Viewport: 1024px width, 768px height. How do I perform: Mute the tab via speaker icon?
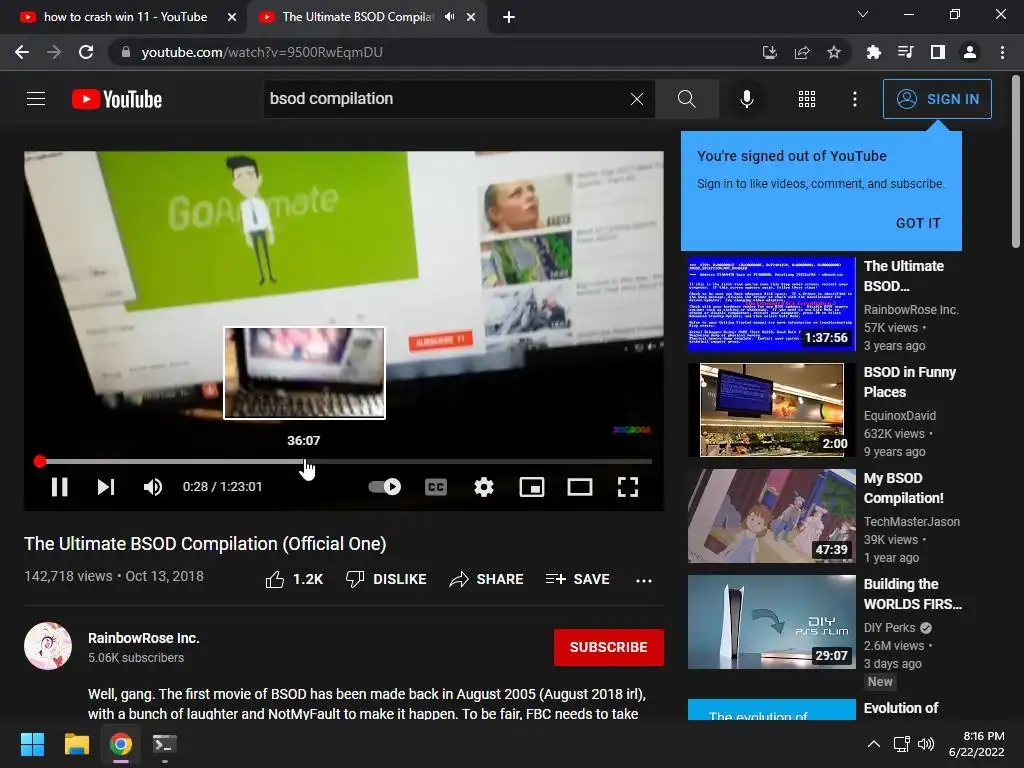point(449,17)
